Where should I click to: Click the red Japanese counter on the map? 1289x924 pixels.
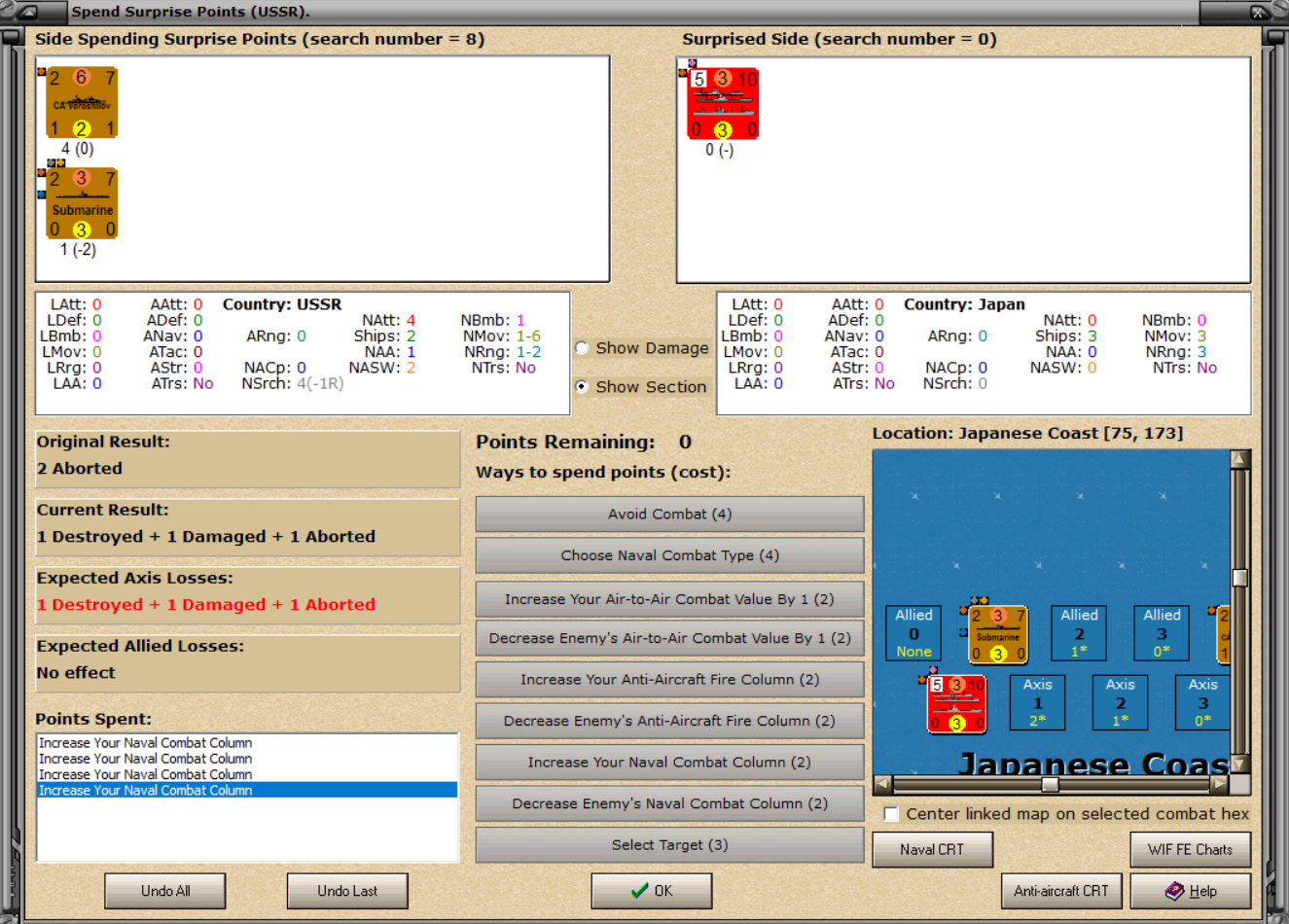pyautogui.click(x=956, y=704)
